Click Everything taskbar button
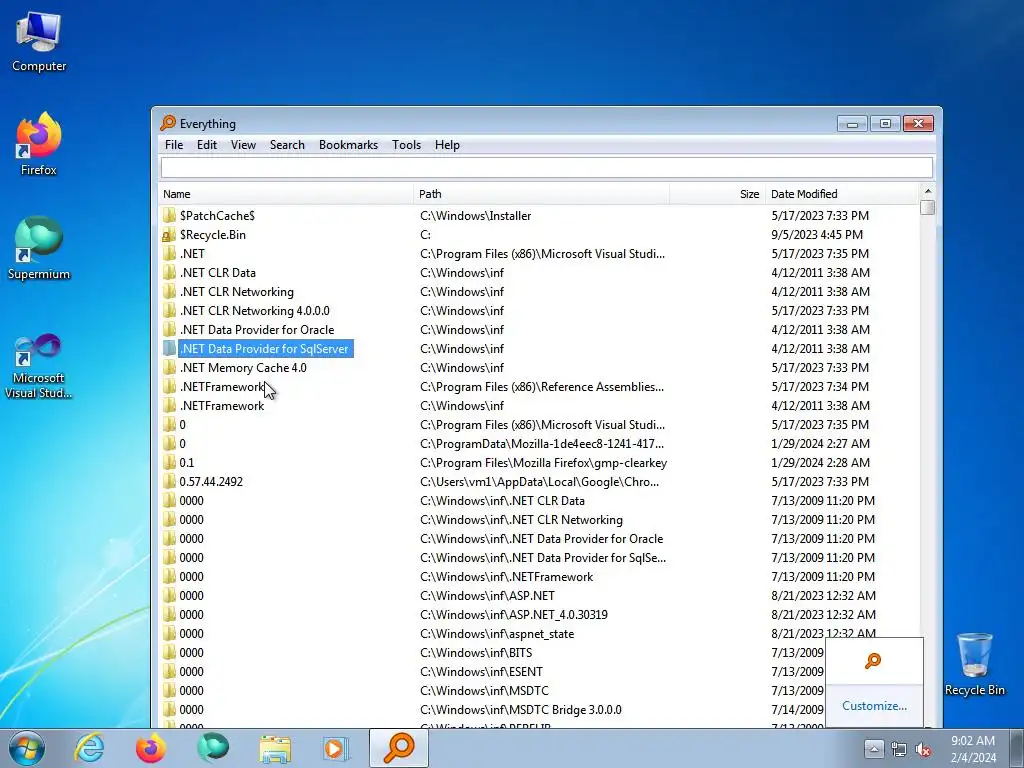Screen dimensions: 1024x768 coord(399,748)
